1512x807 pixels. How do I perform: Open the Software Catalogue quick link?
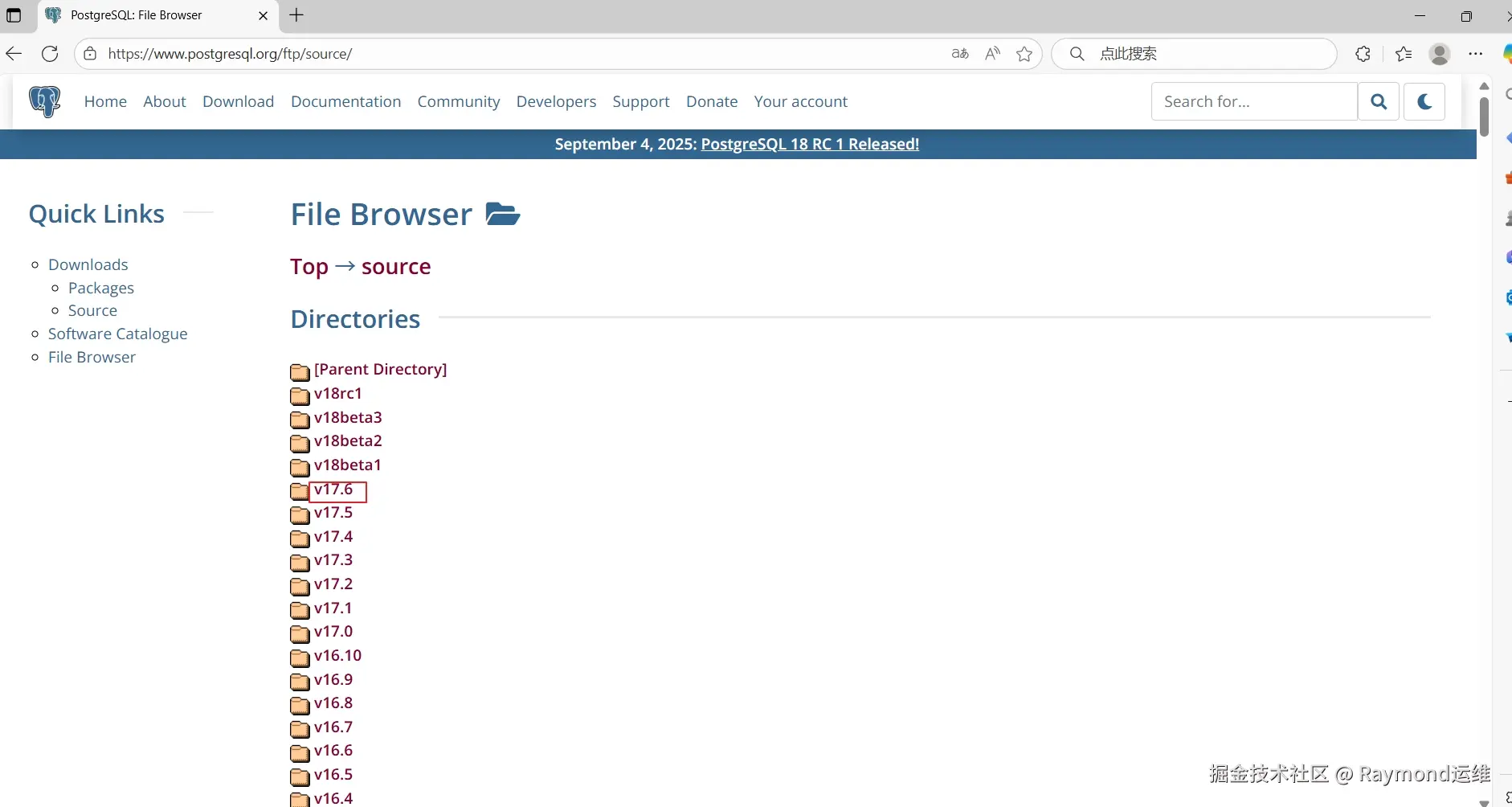pyautogui.click(x=118, y=334)
